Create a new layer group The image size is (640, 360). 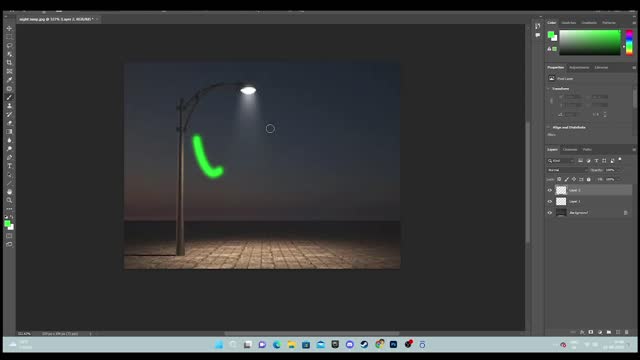point(609,332)
